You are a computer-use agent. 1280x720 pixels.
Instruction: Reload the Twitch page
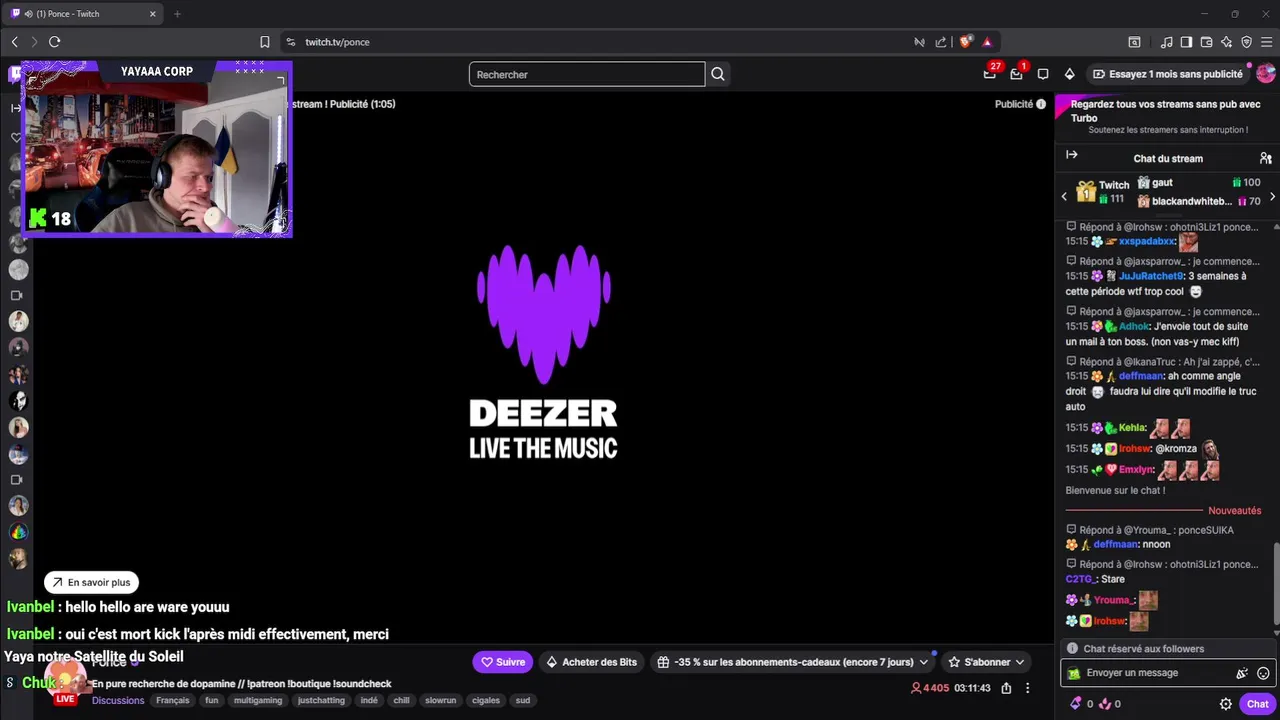point(55,42)
